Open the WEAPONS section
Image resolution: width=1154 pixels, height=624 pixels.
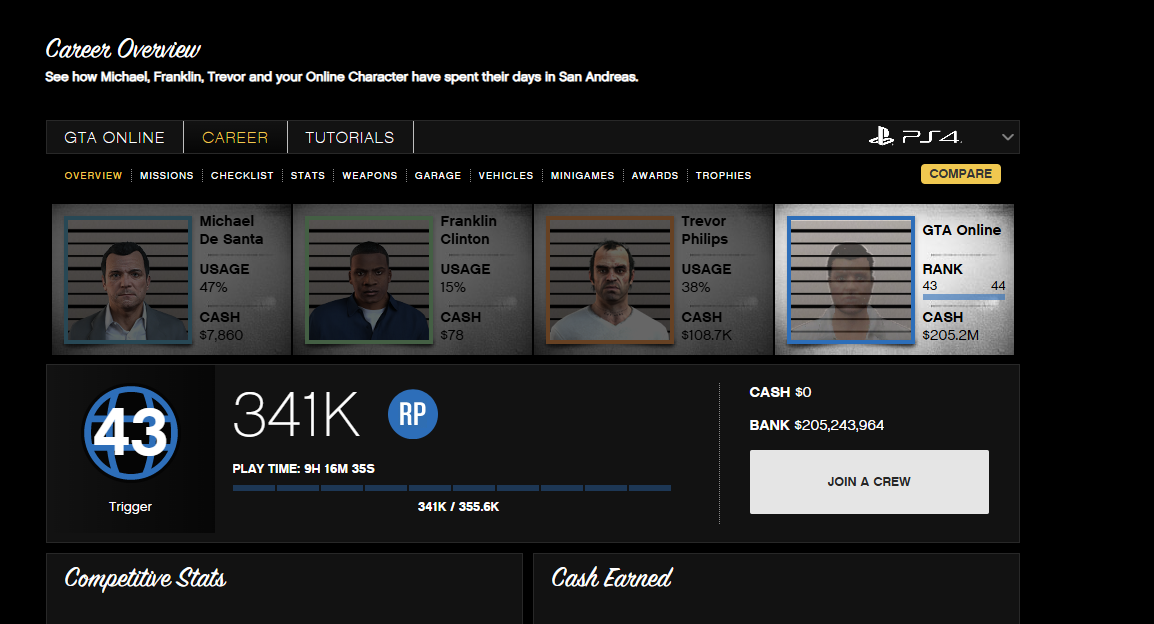pos(369,175)
